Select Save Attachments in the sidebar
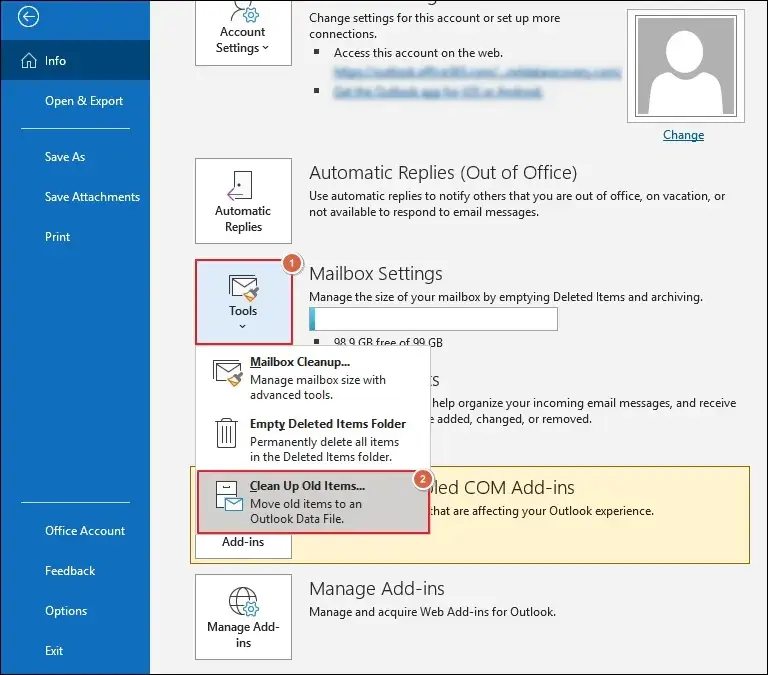Viewport: 768px width, 675px height. tap(92, 197)
